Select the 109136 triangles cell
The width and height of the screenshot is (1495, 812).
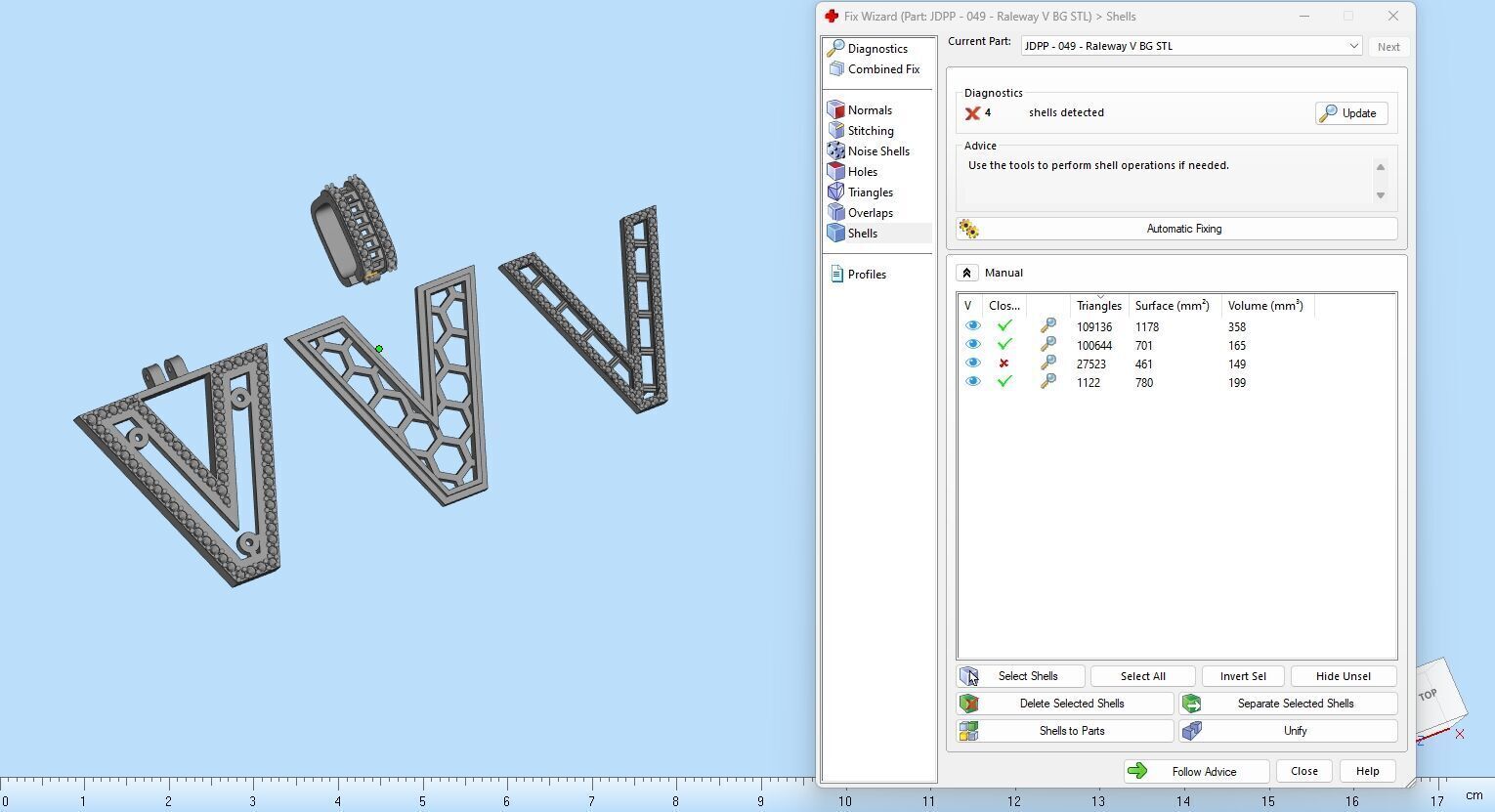tap(1094, 327)
